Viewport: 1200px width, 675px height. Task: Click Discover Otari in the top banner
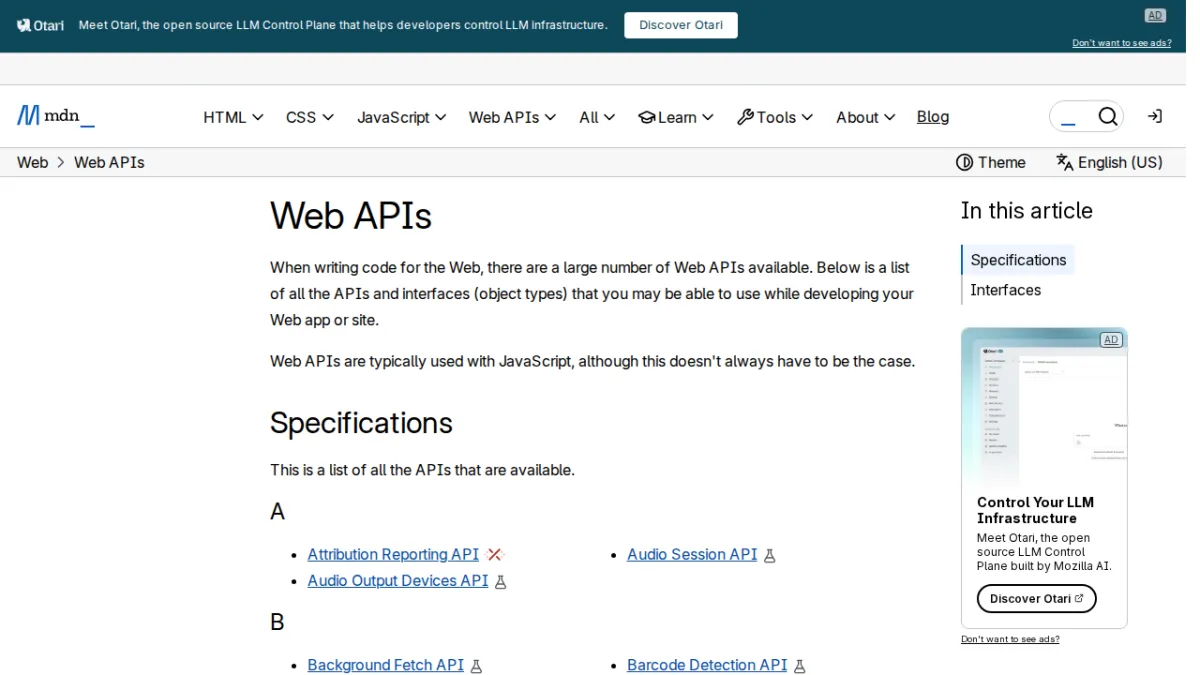681,25
